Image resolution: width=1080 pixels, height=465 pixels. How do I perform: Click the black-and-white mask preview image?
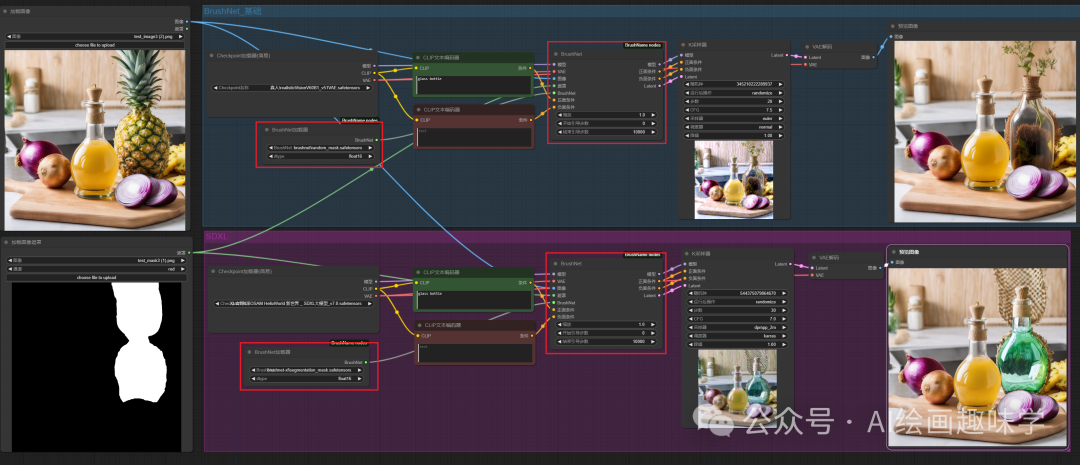click(x=96, y=367)
